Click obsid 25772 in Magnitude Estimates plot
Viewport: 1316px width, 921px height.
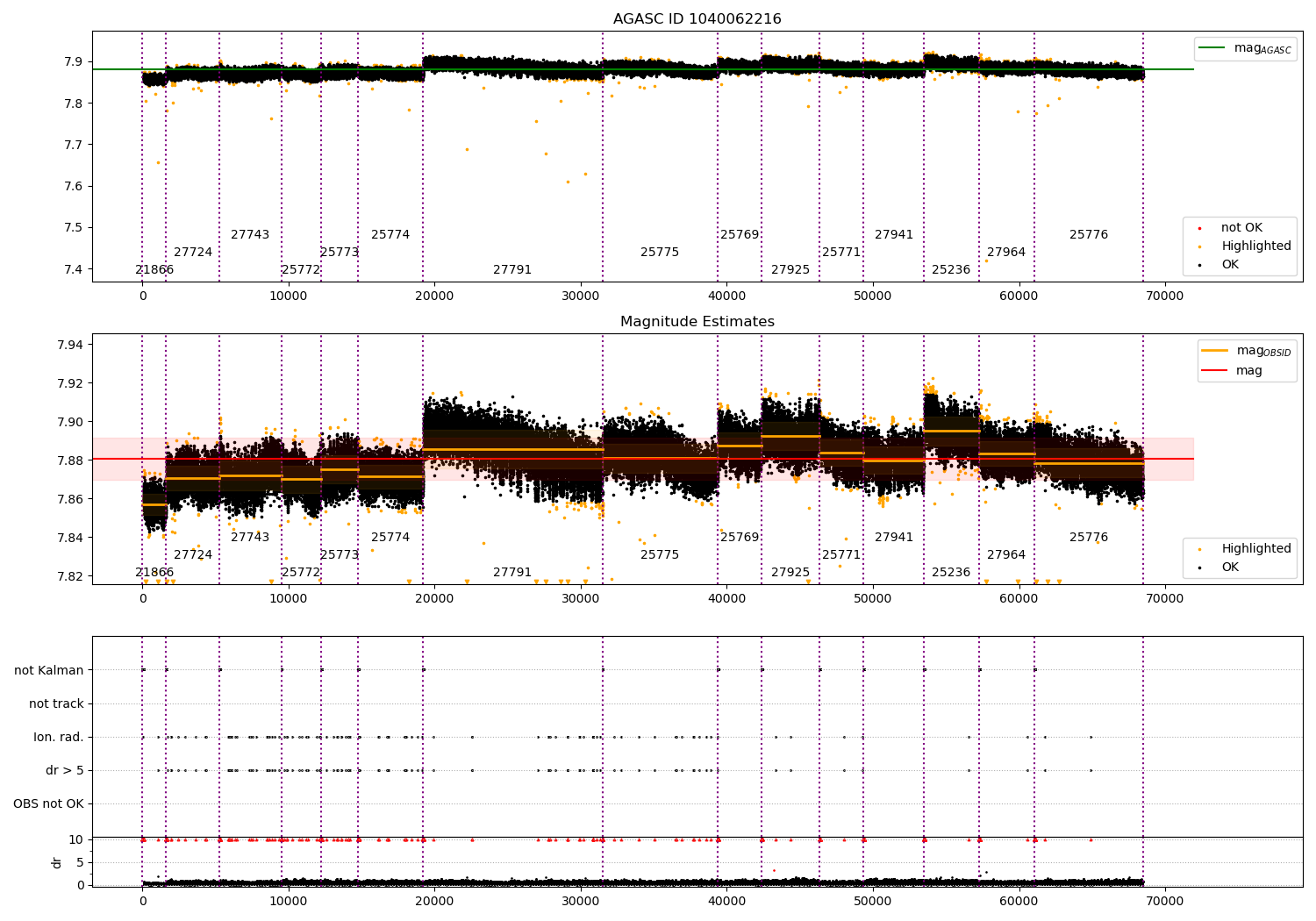point(301,573)
